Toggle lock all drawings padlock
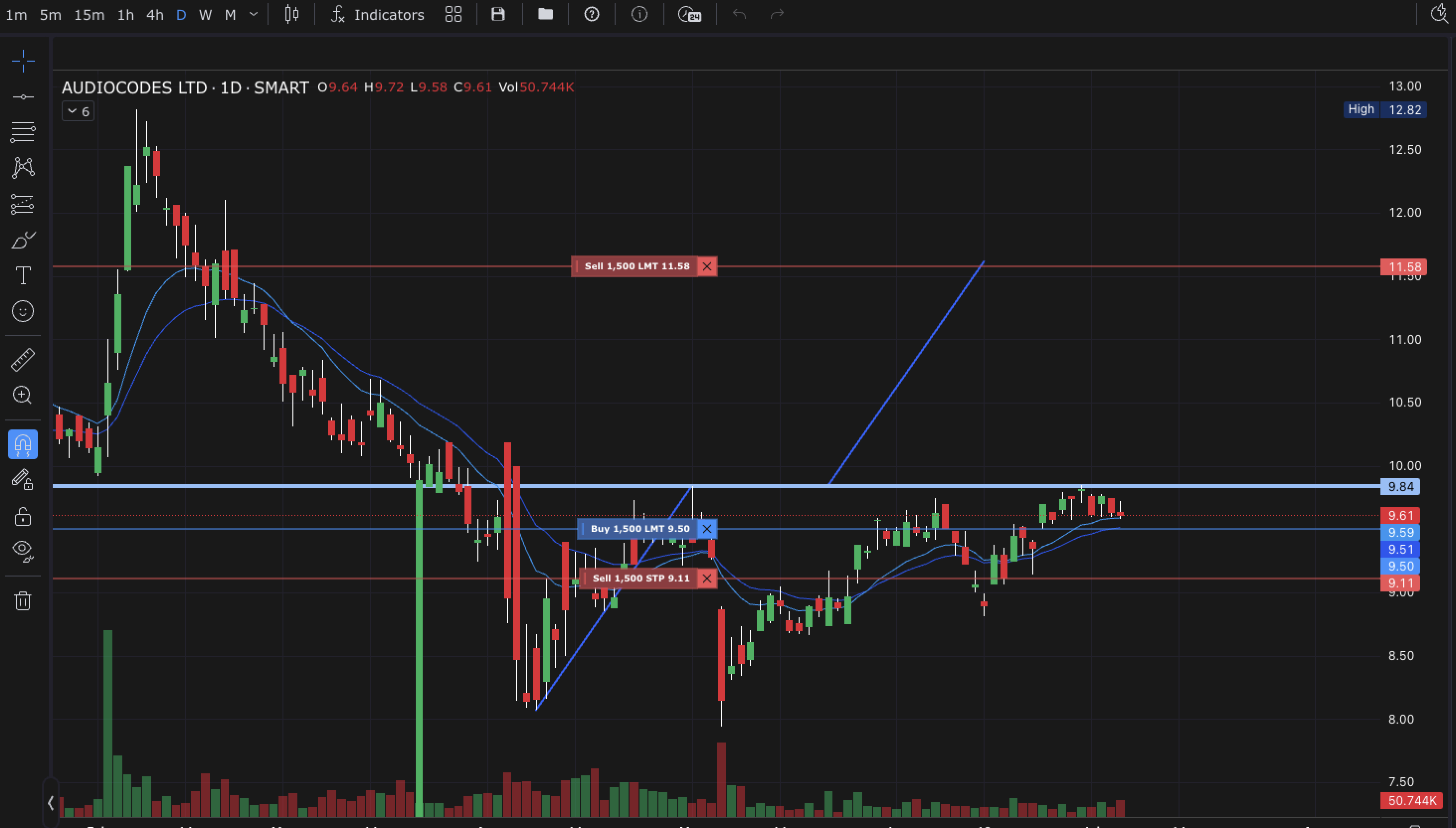Screen dimensions: 1456x828 [23, 516]
